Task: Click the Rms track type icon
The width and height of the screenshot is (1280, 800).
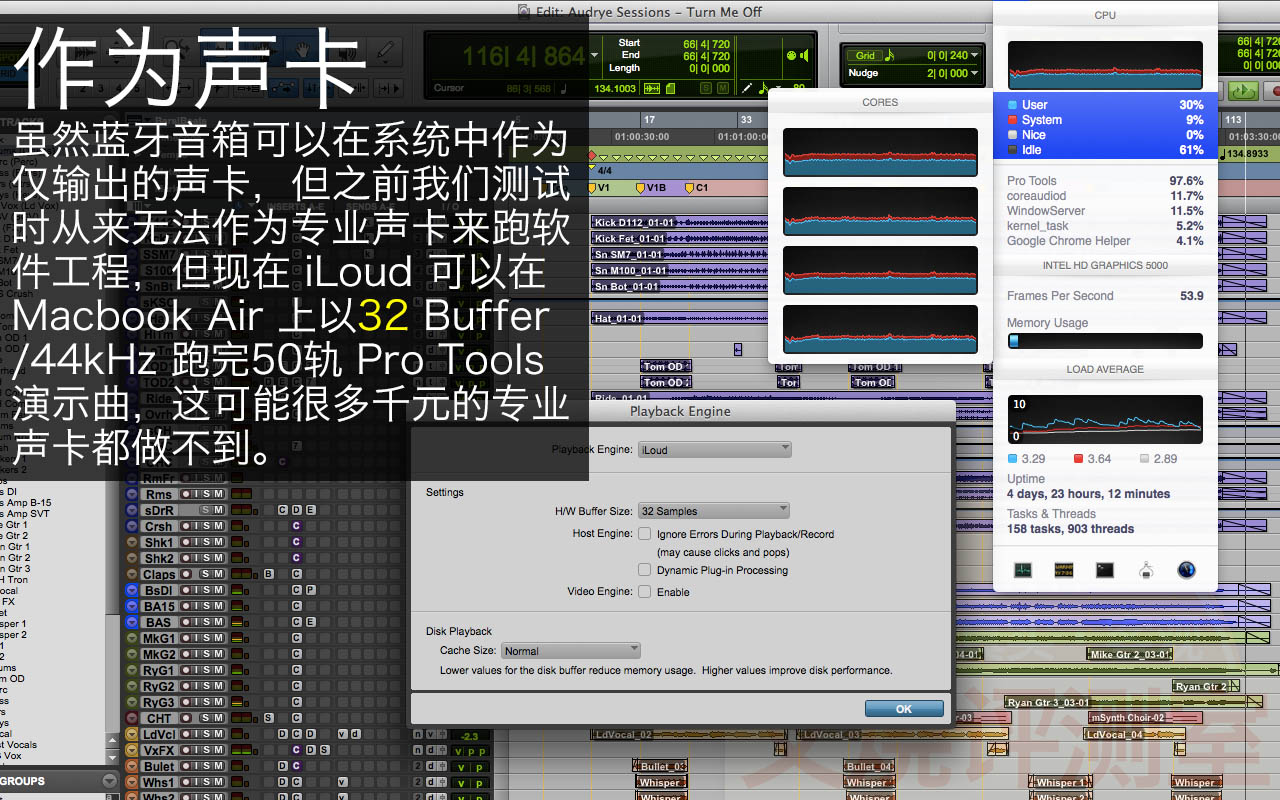Action: pos(132,494)
